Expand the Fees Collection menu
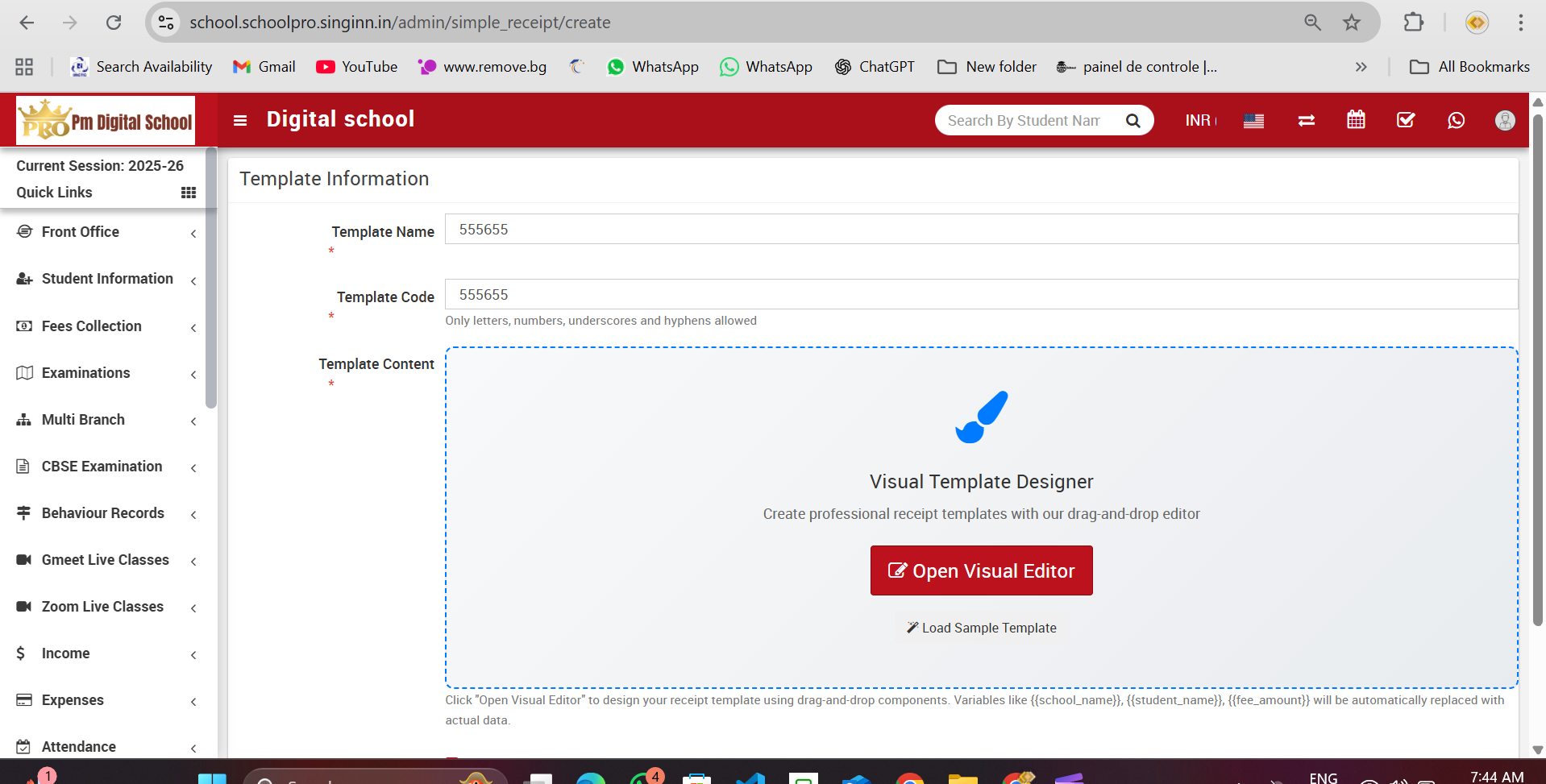The image size is (1546, 784). pos(92,326)
